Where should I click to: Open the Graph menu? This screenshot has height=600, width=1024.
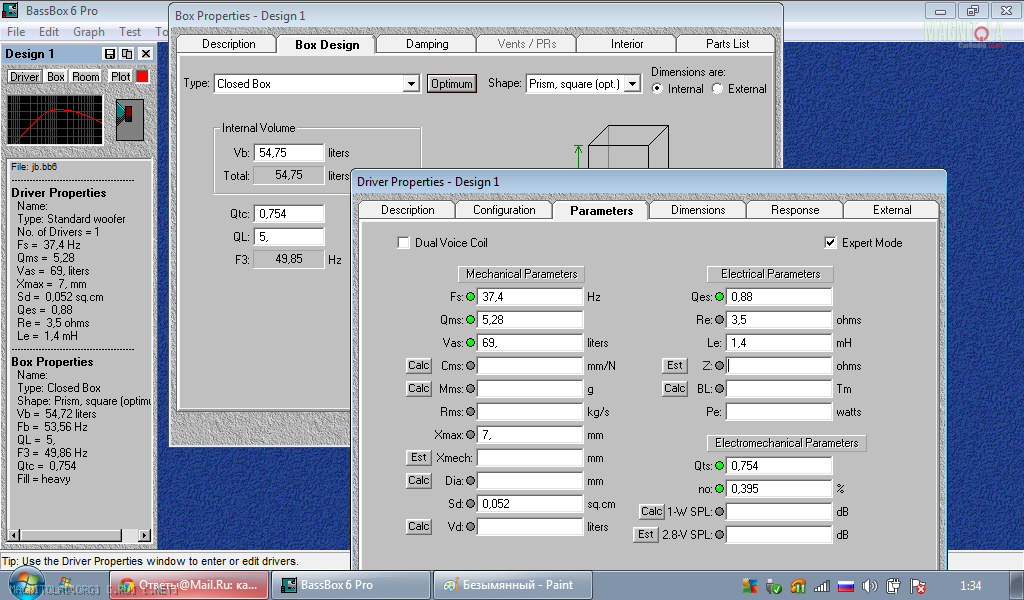89,32
